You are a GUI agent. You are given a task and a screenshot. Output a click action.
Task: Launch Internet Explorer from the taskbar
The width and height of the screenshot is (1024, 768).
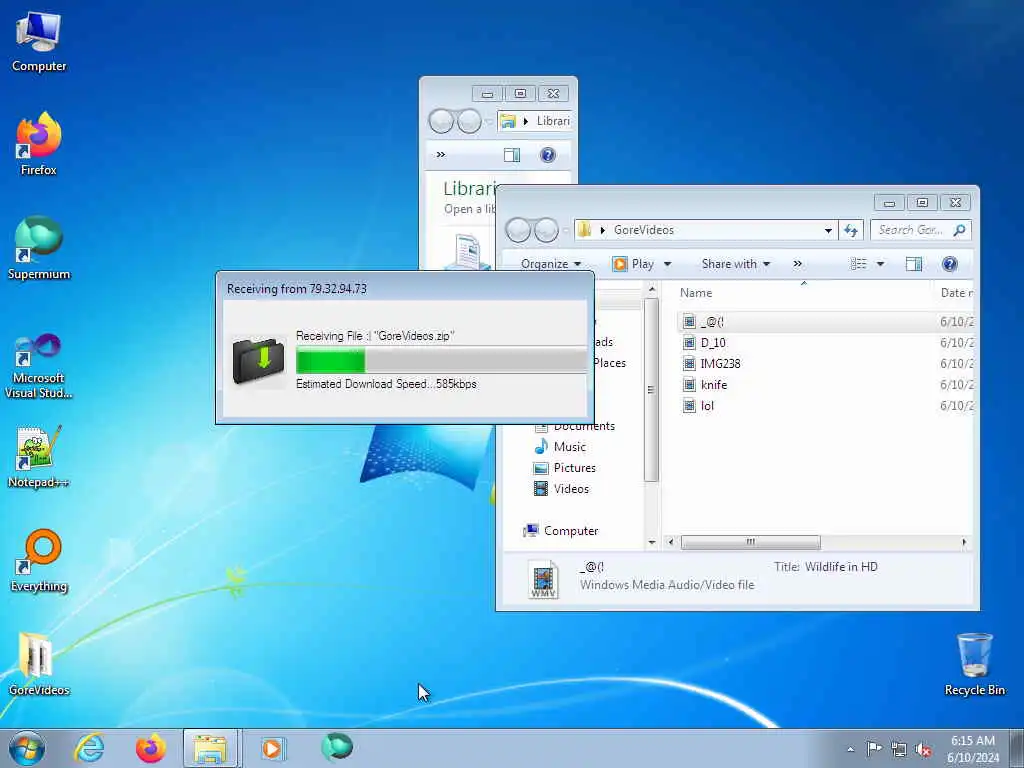click(89, 748)
